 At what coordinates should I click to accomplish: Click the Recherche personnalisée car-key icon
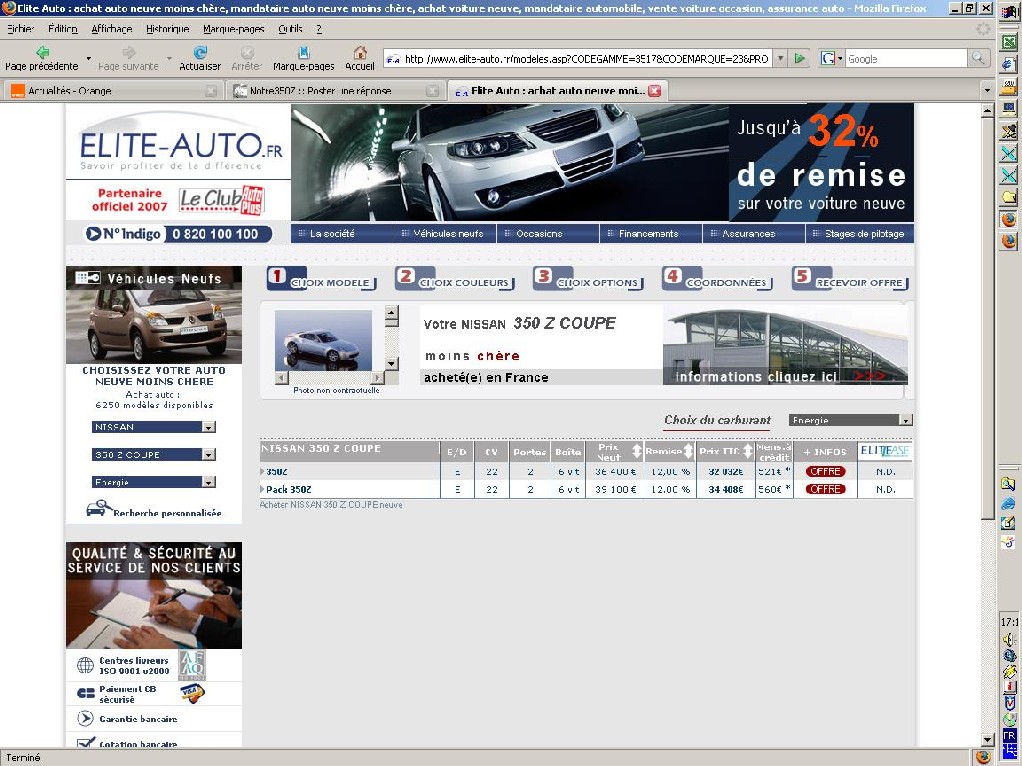click(x=98, y=508)
